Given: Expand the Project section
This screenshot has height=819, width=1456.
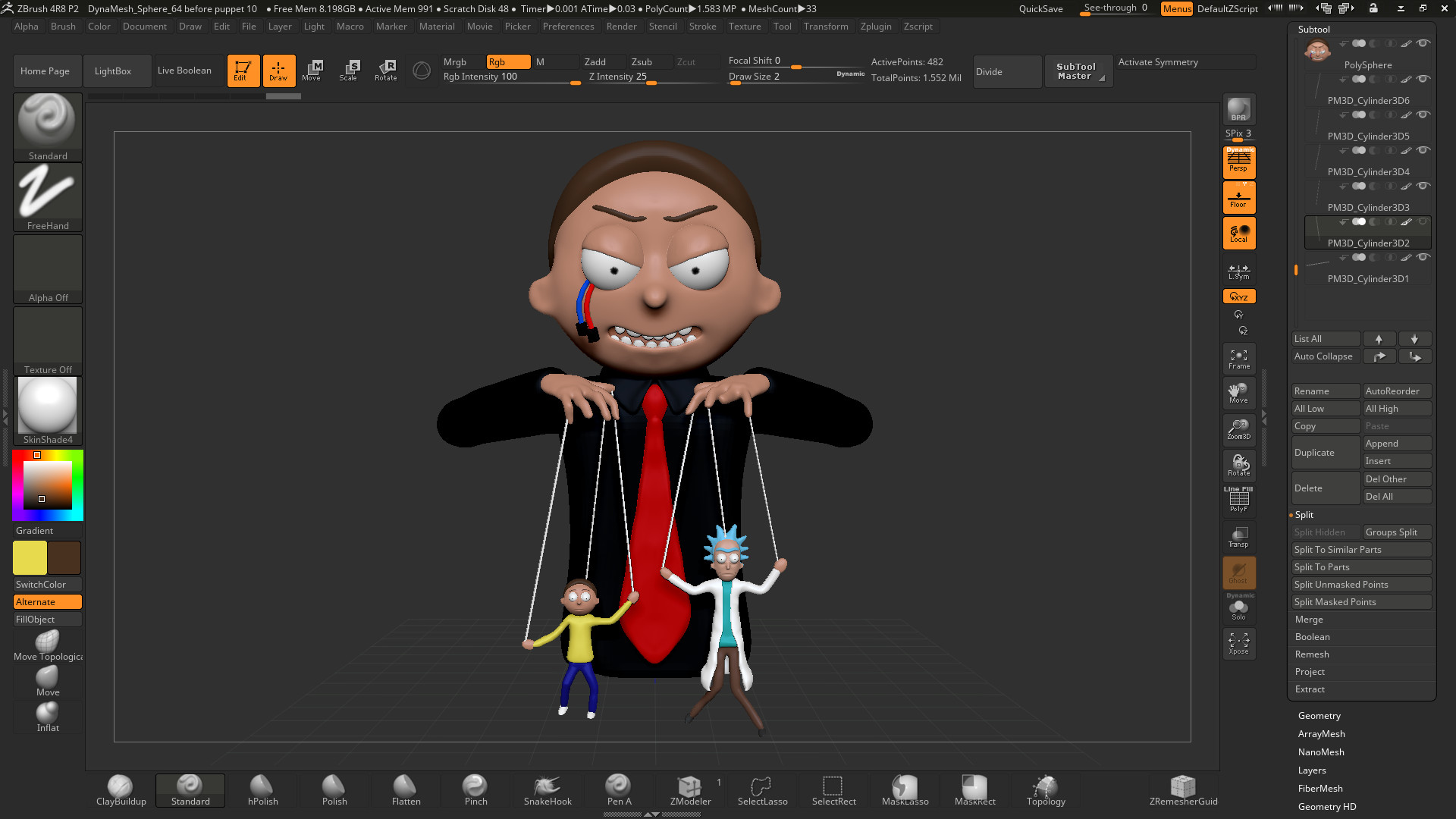Looking at the screenshot, I should (1310, 672).
